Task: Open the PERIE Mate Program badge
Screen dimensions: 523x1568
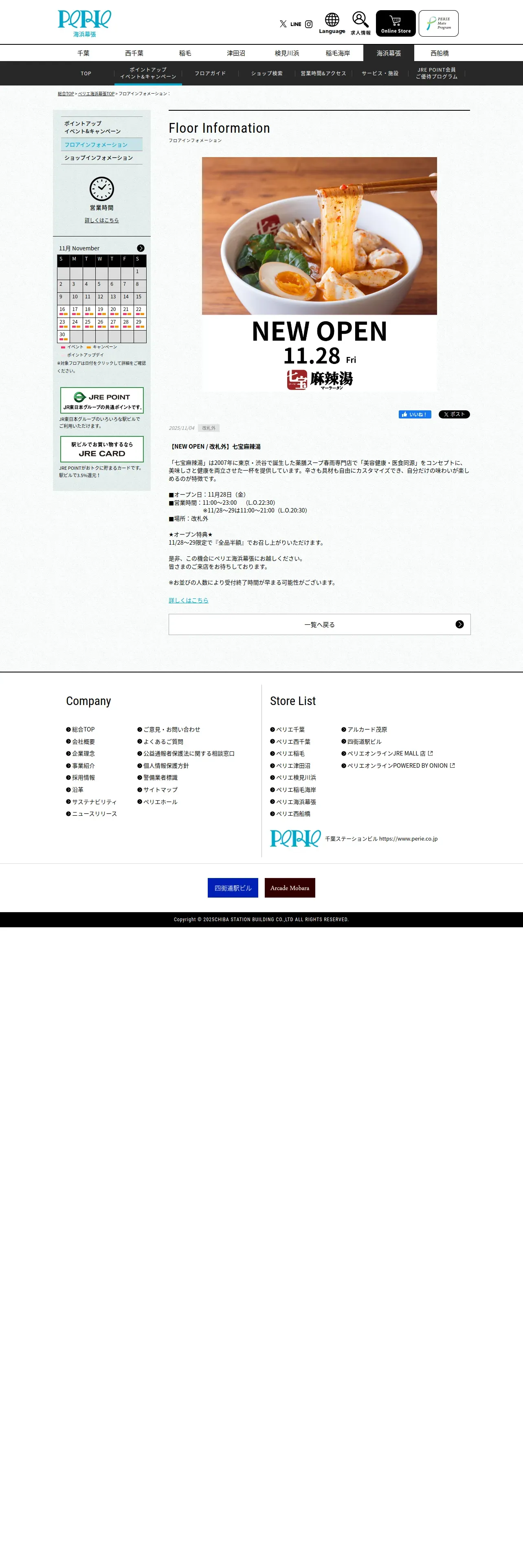Action: click(438, 23)
